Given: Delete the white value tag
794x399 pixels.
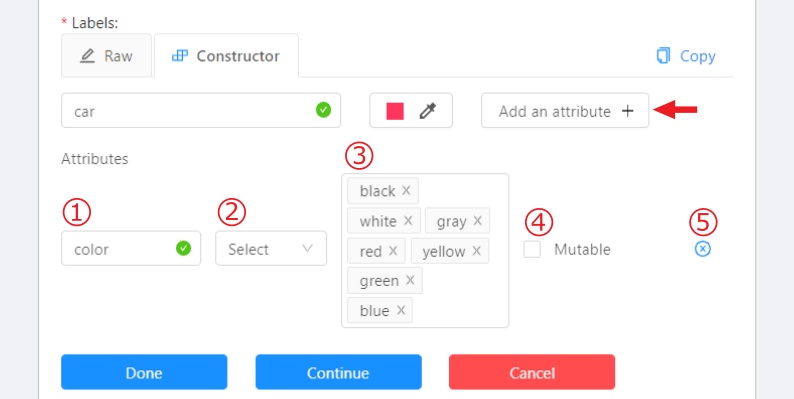Looking at the screenshot, I should click(x=408, y=221).
